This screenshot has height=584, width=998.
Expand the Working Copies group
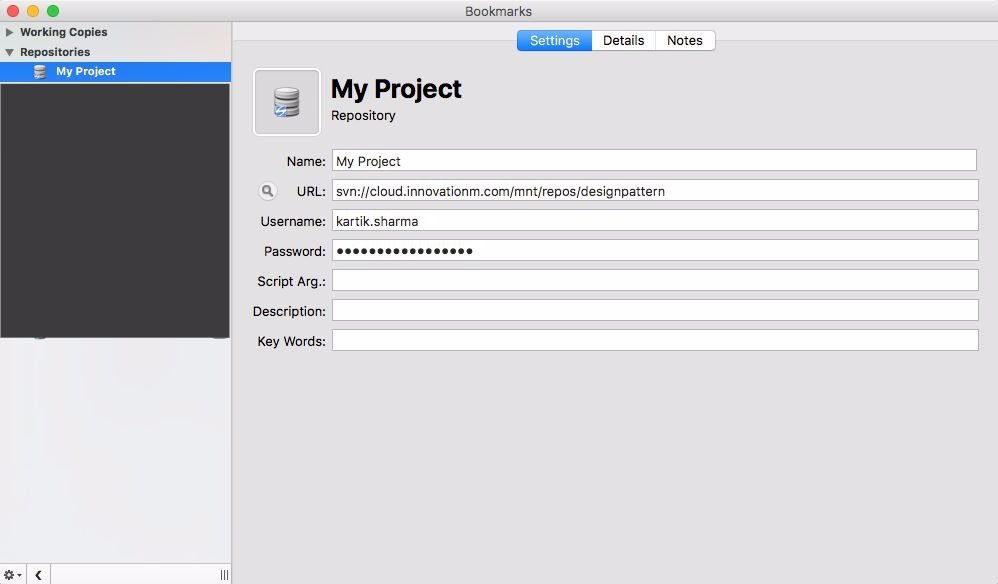click(x=10, y=32)
